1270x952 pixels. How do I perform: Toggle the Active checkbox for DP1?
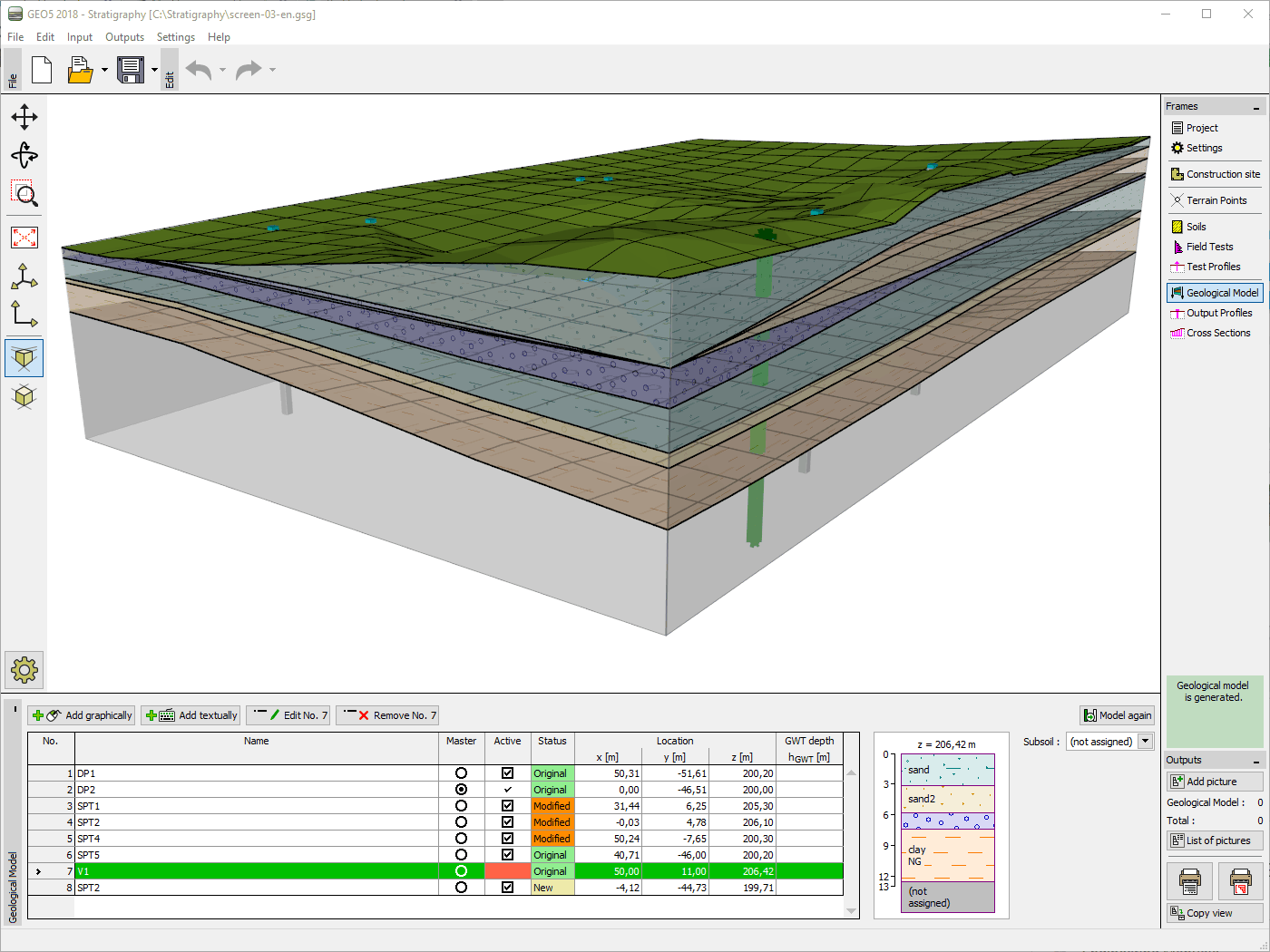point(507,773)
